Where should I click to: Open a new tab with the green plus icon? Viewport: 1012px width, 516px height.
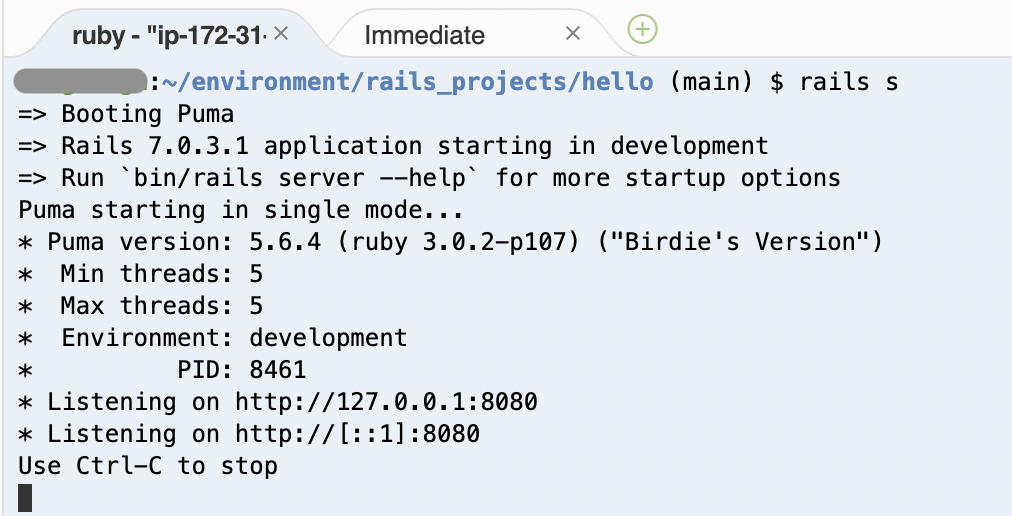(642, 29)
